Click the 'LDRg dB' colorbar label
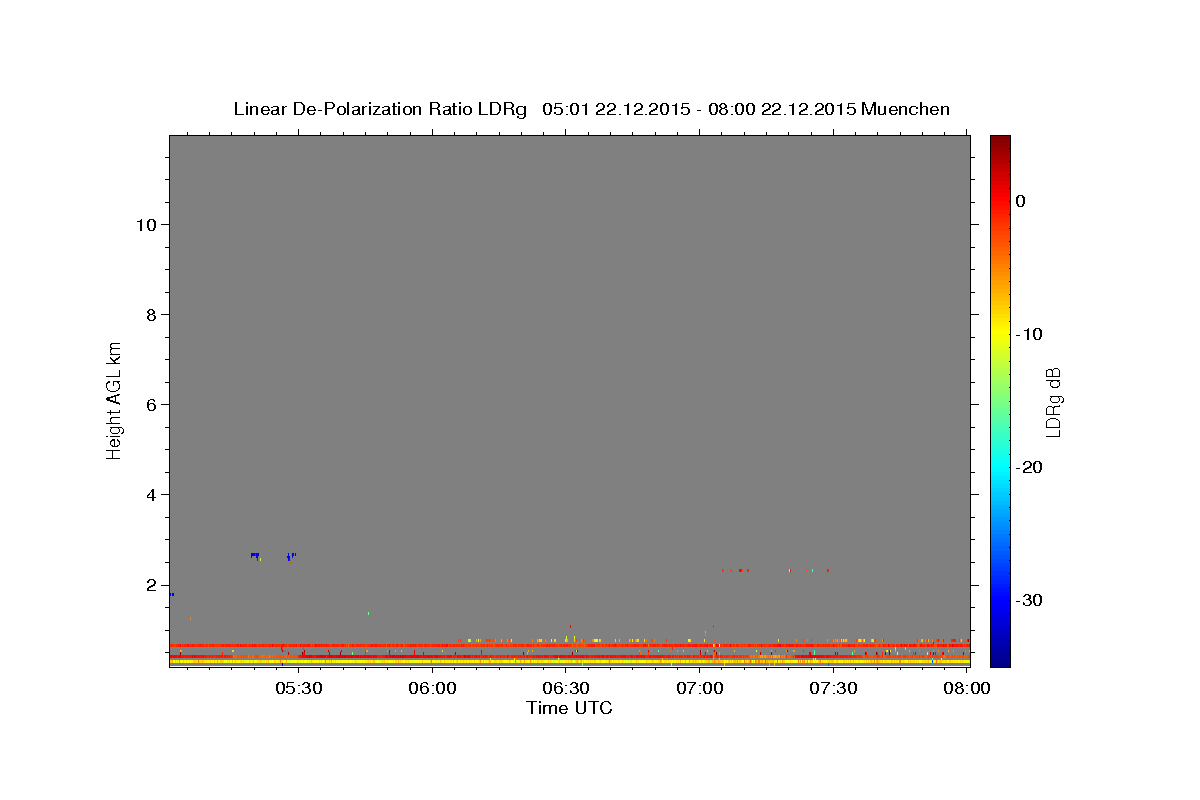Viewport: 1200px width, 800px height. coord(1052,401)
